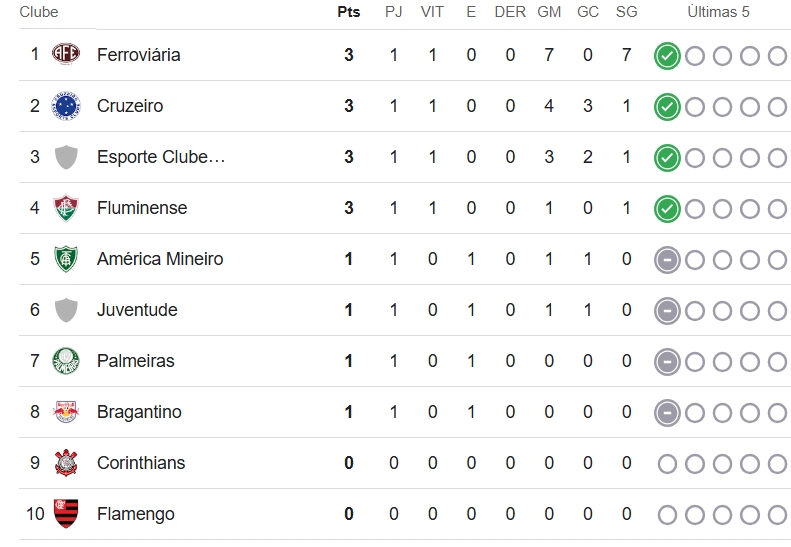
Task: Click the Flamengo striped shield icon
Action: 66,514
